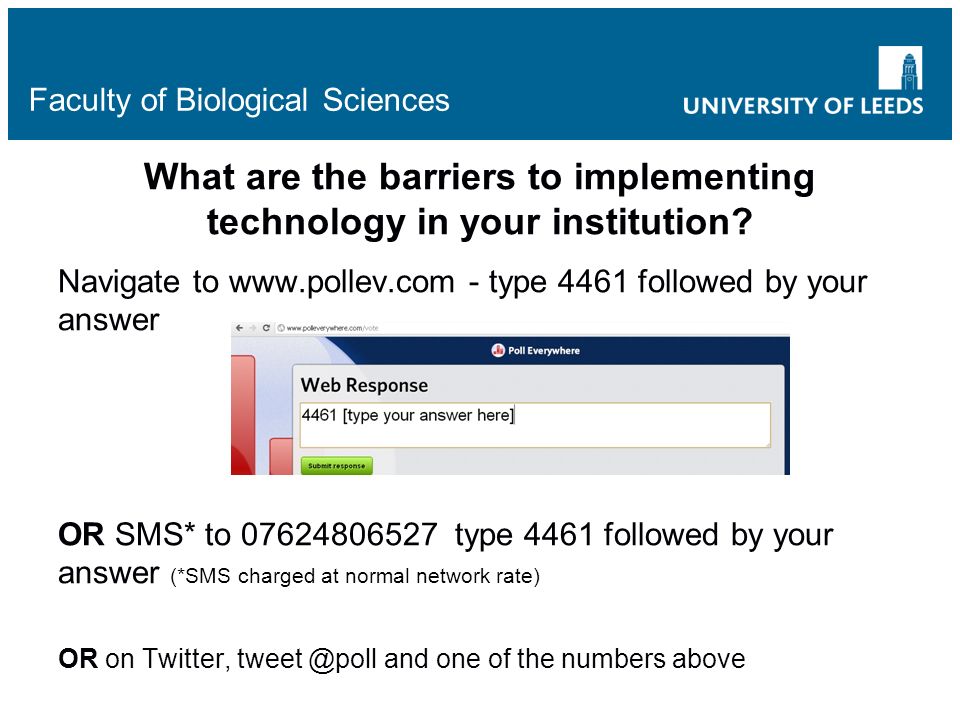Click the SMS charged at network rate note
Screen dimensions: 960x720
coord(355,576)
